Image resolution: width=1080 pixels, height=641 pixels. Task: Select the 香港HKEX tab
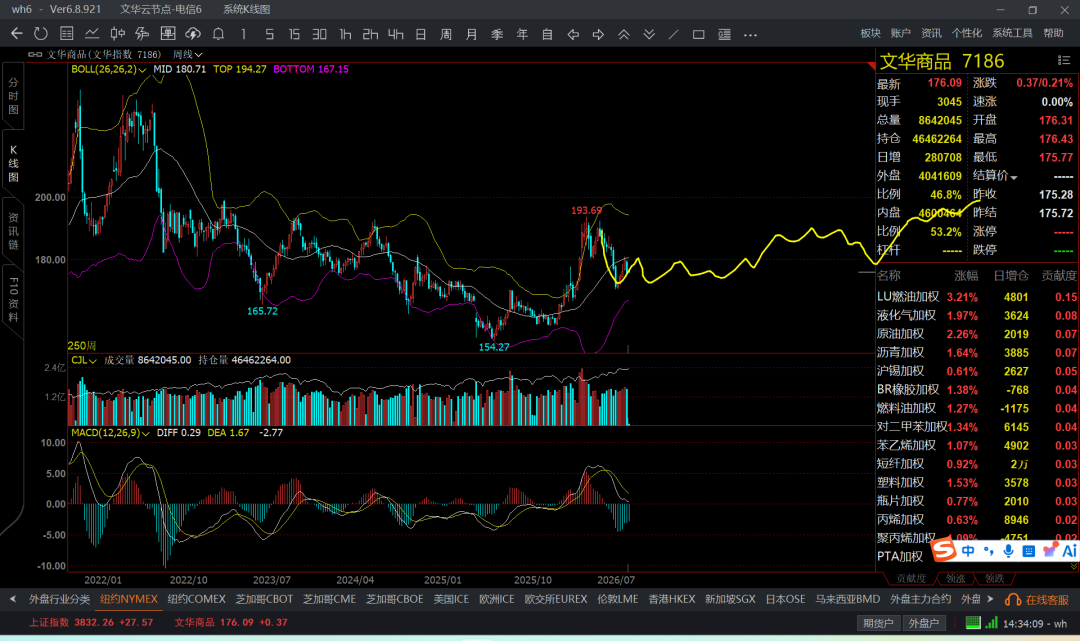(x=672, y=599)
